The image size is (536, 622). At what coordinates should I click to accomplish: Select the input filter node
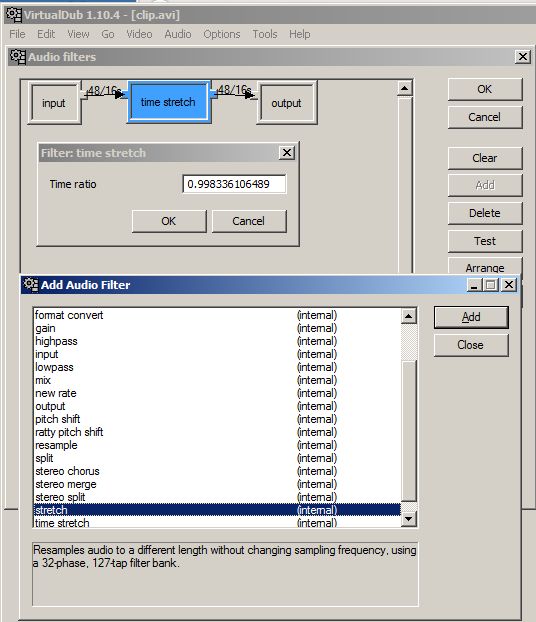click(x=54, y=103)
